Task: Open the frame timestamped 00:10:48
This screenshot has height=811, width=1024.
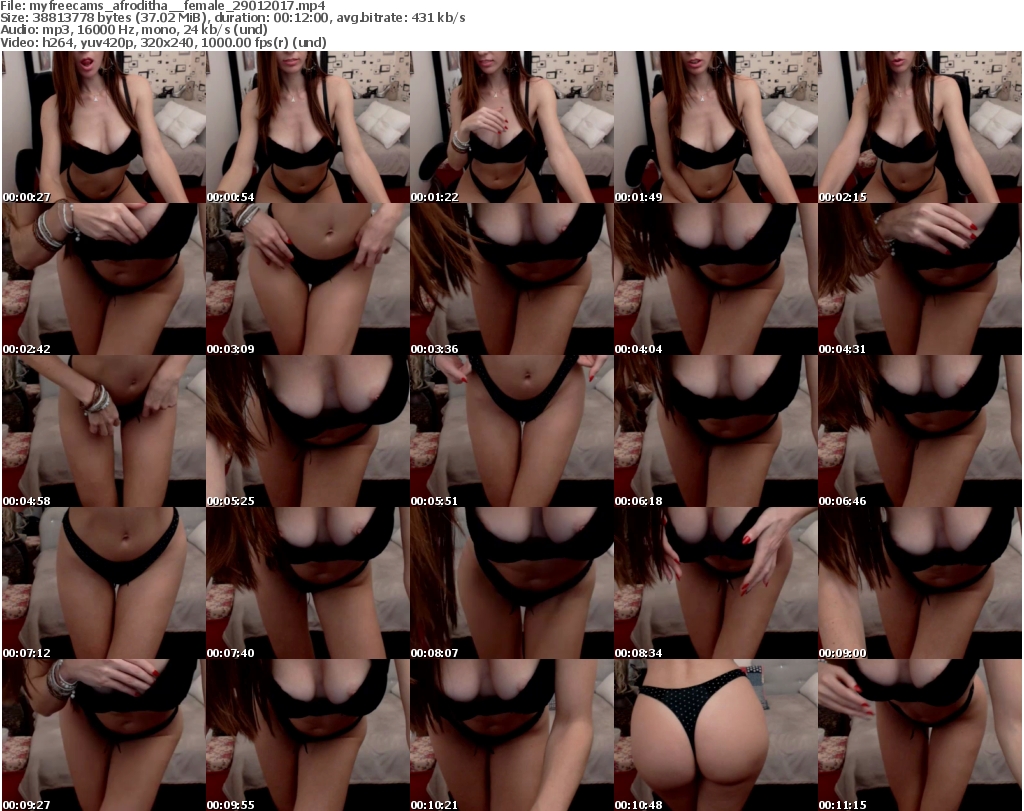Action: pyautogui.click(x=715, y=736)
